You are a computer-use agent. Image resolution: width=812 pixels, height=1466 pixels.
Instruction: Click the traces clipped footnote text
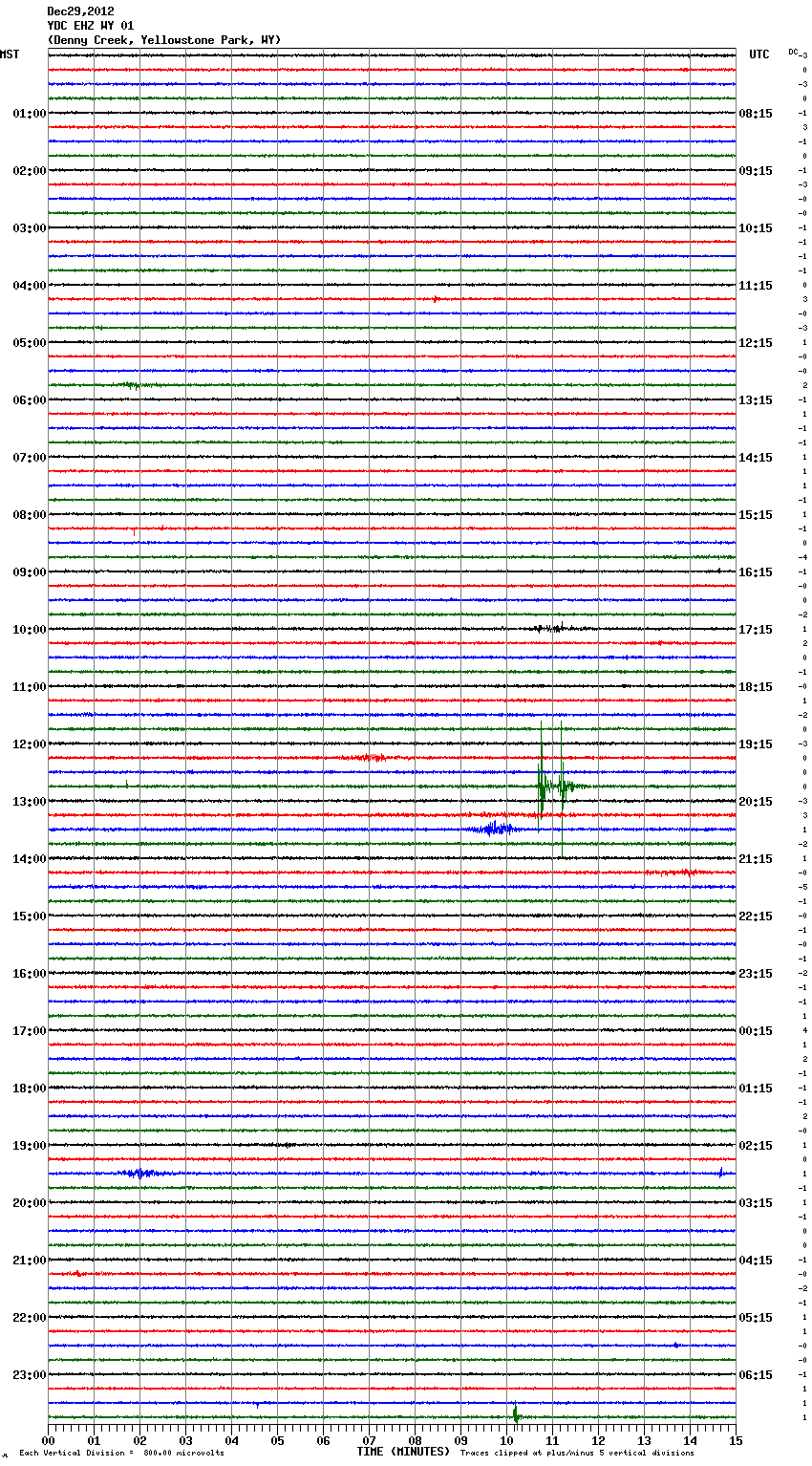click(x=577, y=1453)
